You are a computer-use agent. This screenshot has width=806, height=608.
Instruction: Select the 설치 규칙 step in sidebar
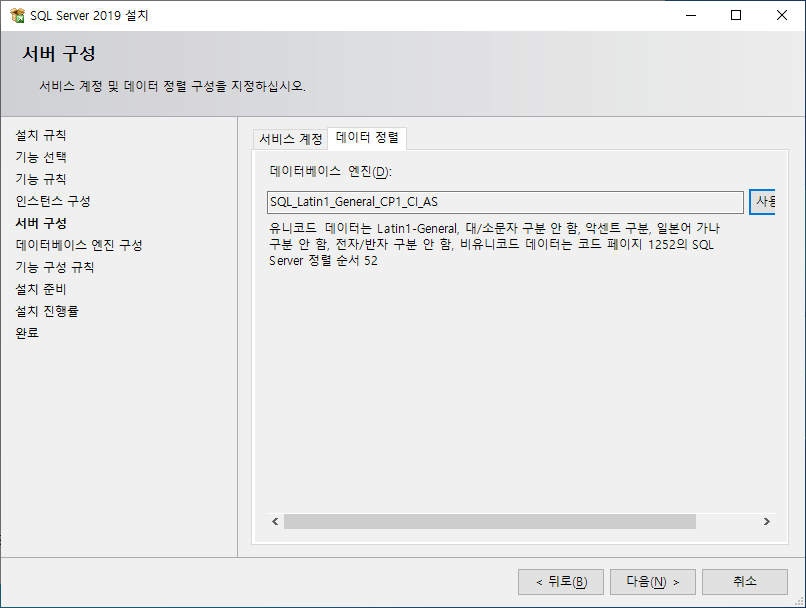pos(41,135)
